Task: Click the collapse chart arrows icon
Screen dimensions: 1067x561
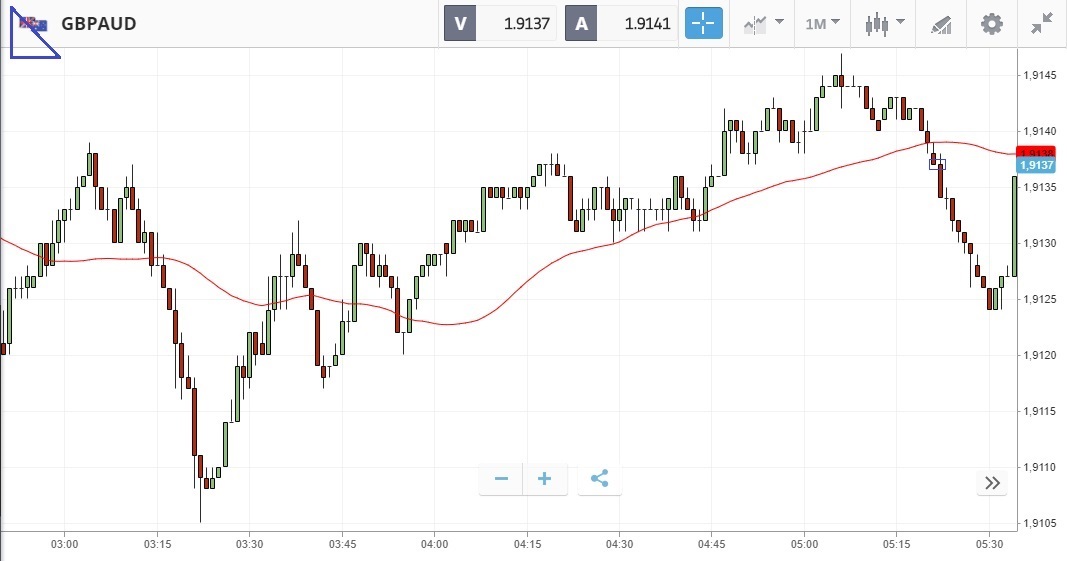Action: point(1041,23)
